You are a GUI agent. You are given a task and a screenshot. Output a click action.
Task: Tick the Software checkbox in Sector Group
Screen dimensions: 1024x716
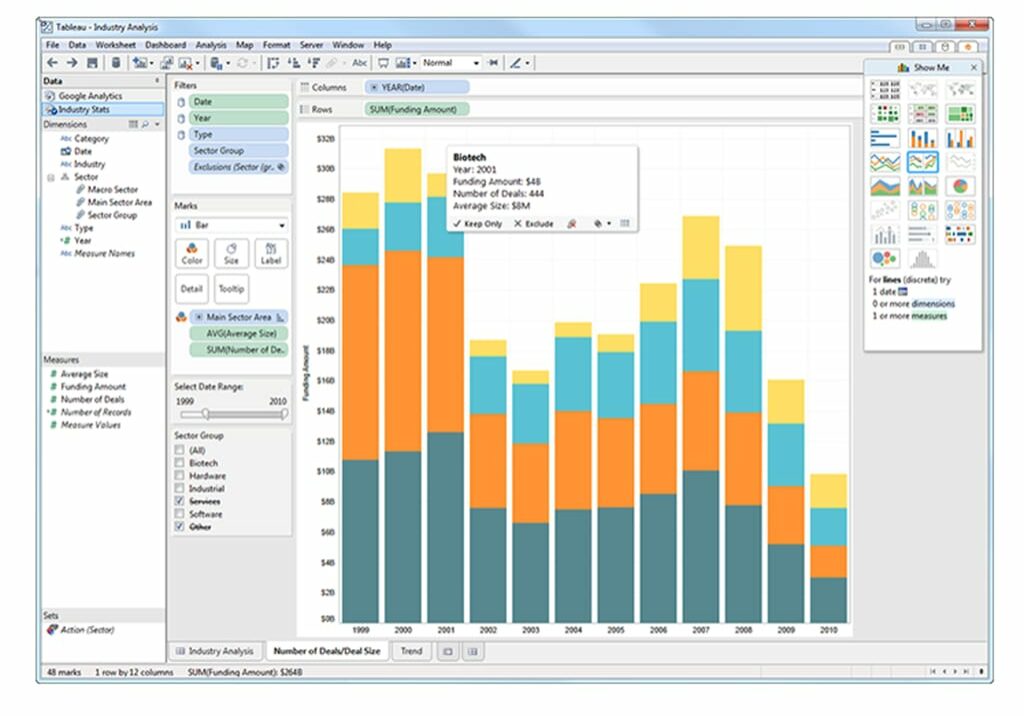click(x=179, y=514)
